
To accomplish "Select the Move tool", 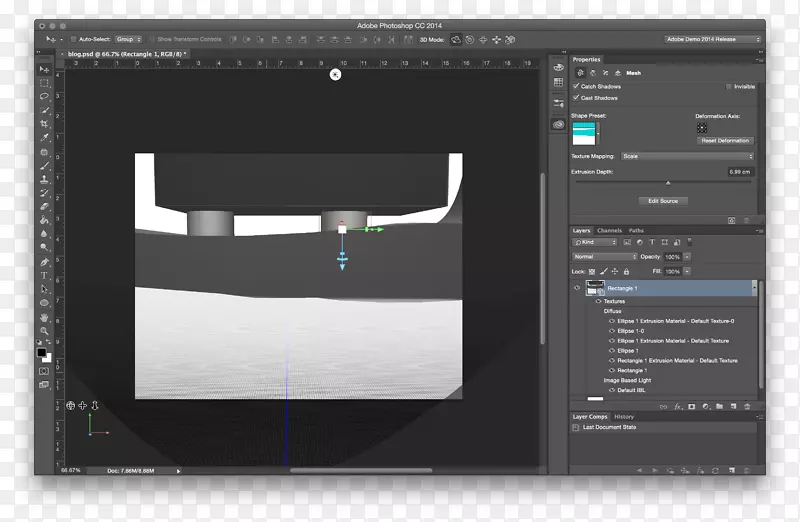I will (44, 69).
